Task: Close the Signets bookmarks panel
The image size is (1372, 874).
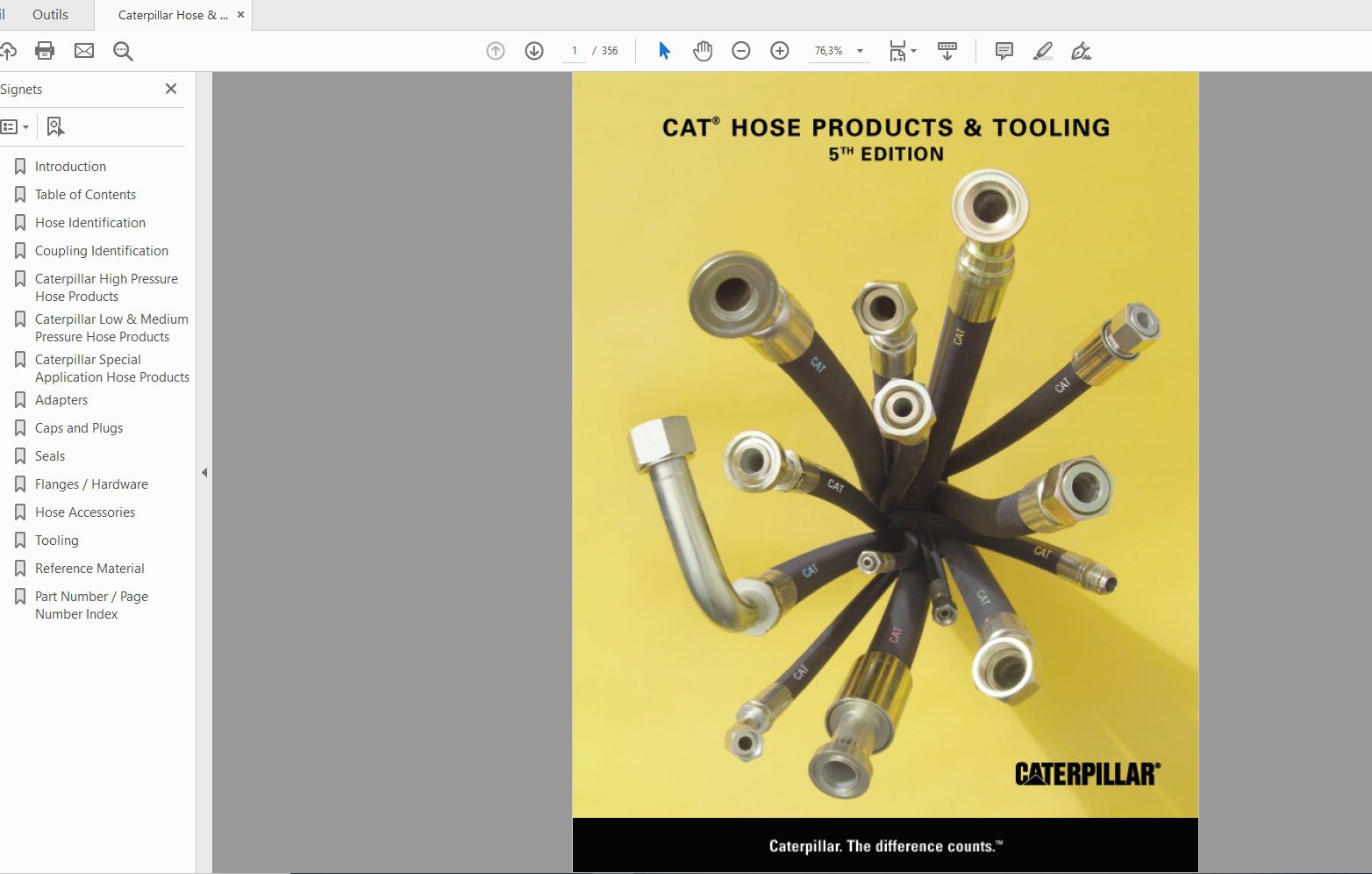Action: click(171, 89)
